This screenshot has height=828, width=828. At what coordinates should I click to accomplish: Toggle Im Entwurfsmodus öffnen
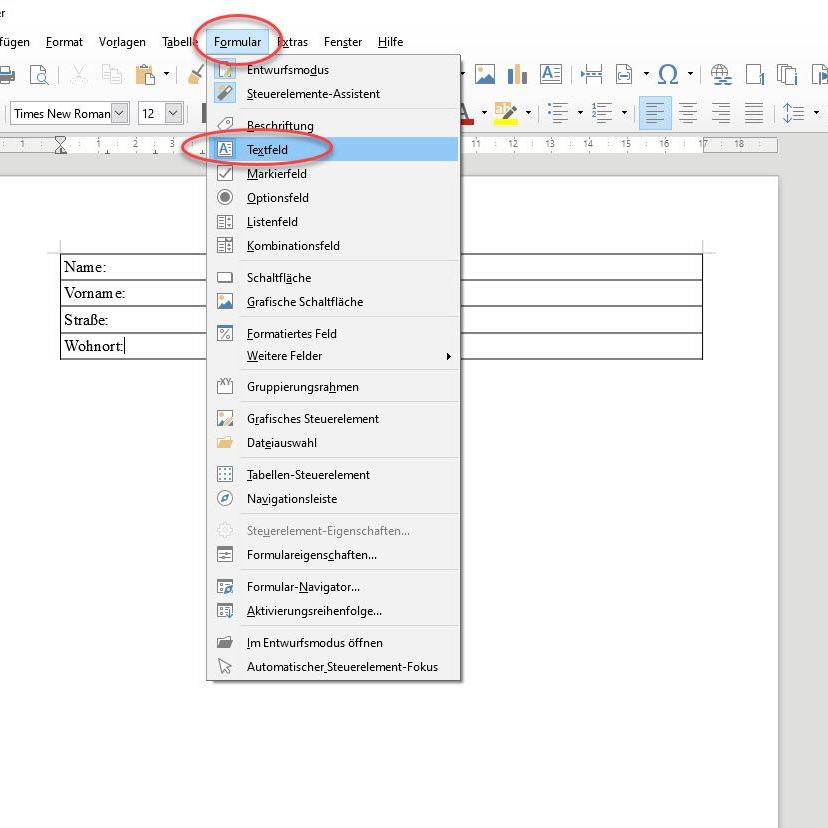tap(333, 643)
